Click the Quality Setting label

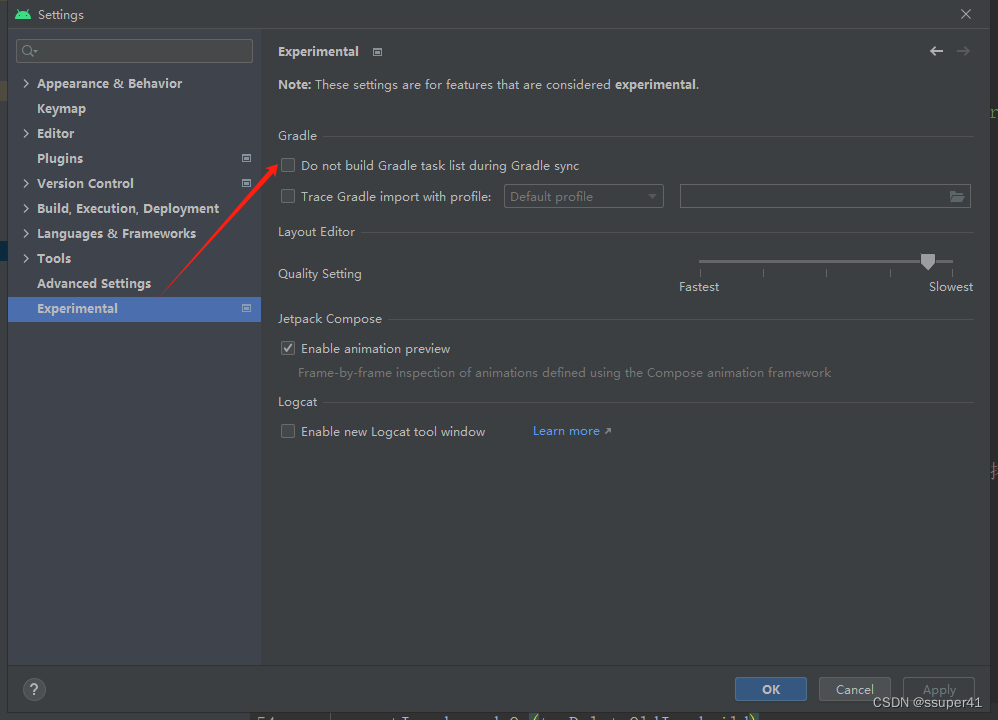tap(320, 274)
